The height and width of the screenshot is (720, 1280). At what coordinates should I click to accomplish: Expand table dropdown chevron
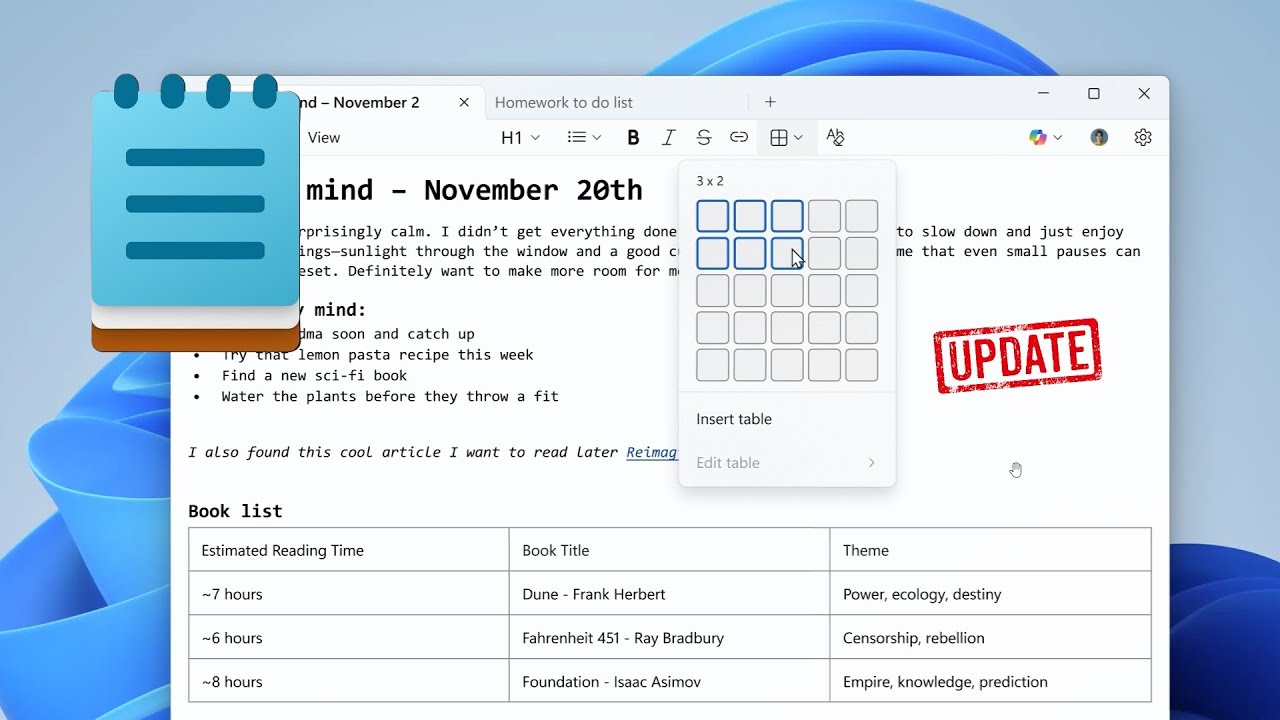[798, 138]
